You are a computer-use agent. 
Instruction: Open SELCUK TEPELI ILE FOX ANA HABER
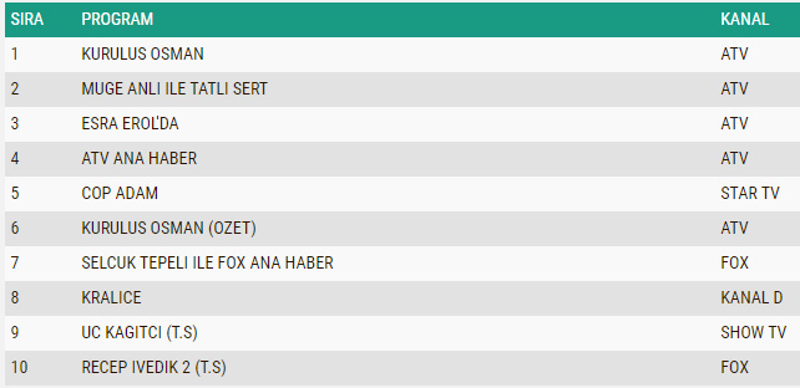(x=207, y=263)
